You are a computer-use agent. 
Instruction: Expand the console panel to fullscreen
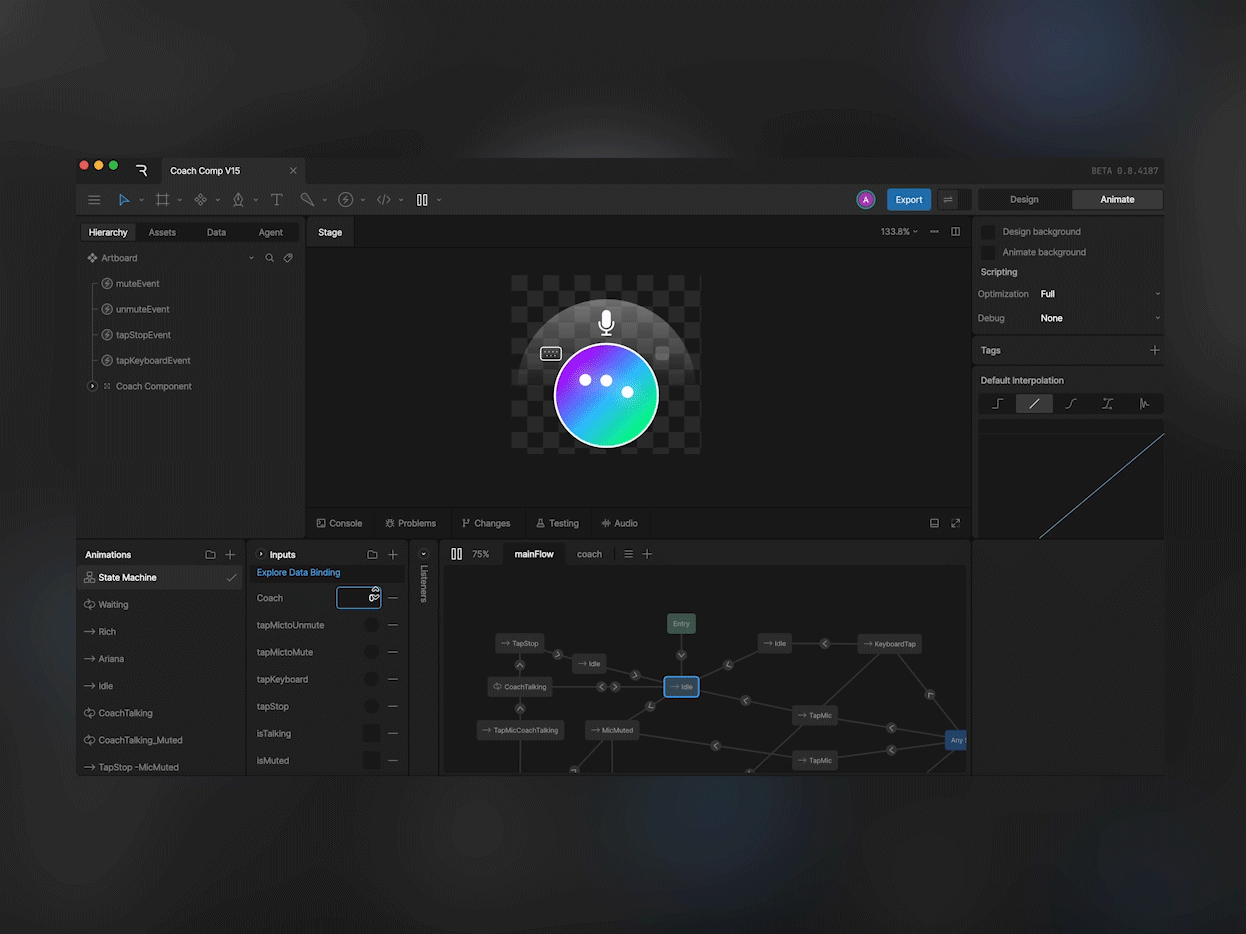[956, 523]
